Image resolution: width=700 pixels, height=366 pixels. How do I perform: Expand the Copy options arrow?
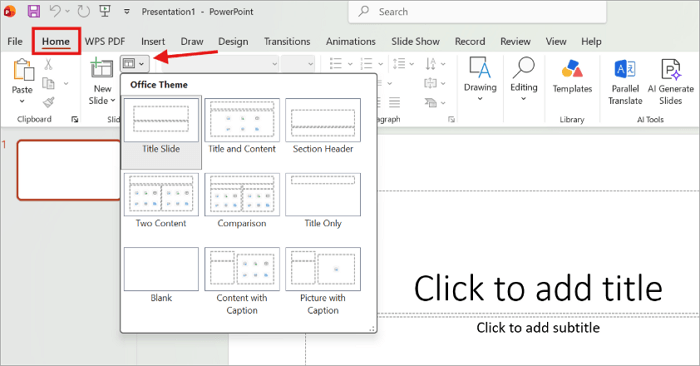(66, 83)
